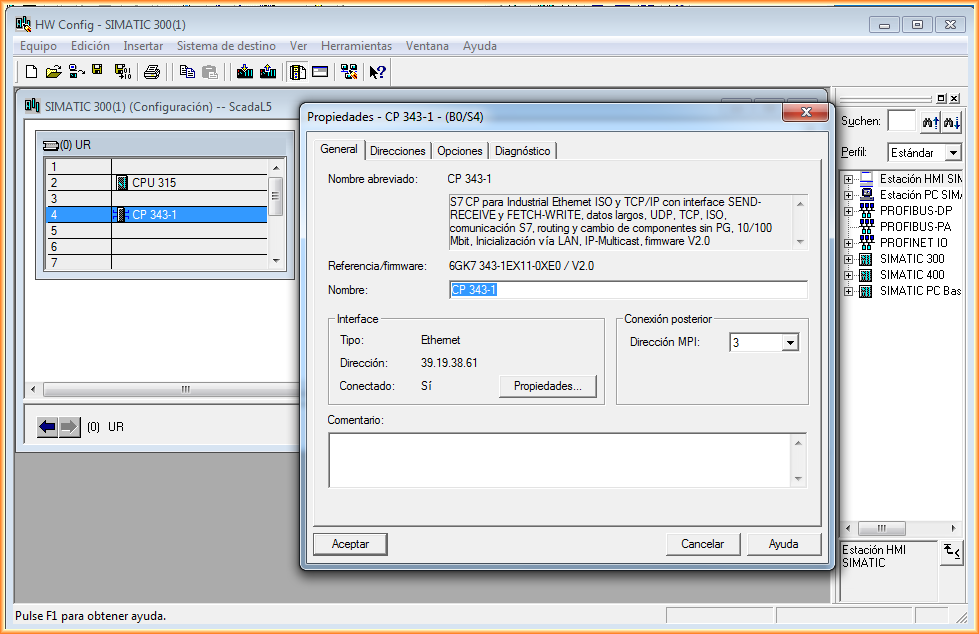Click the Save and Compile toolbar icon
Screen dimensions: 979x634
point(123,71)
